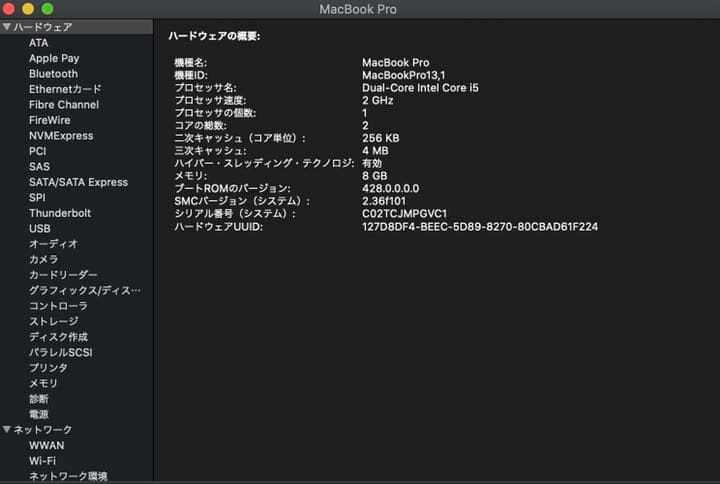Open the 電源 entry
Viewport: 720px width, 484px height.
pos(39,414)
